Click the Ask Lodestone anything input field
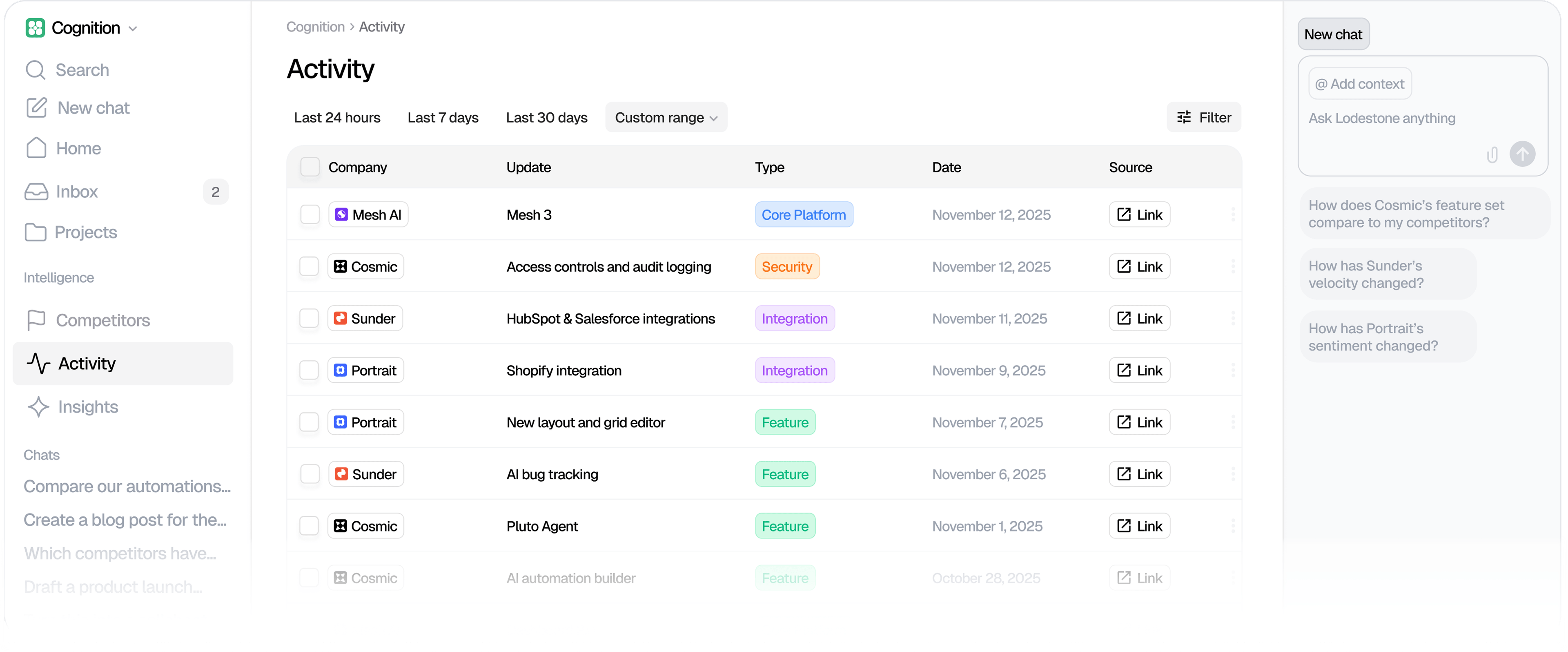The image size is (1568, 652). [1382, 118]
